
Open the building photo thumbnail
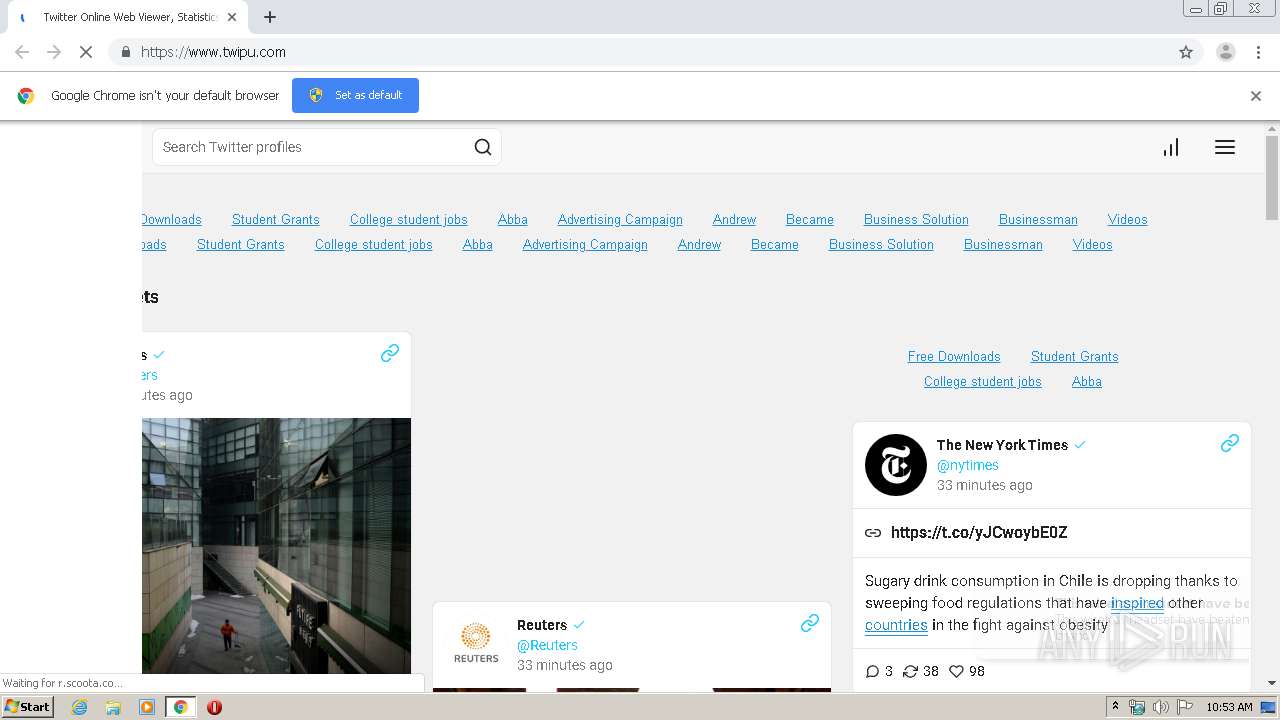(276, 545)
